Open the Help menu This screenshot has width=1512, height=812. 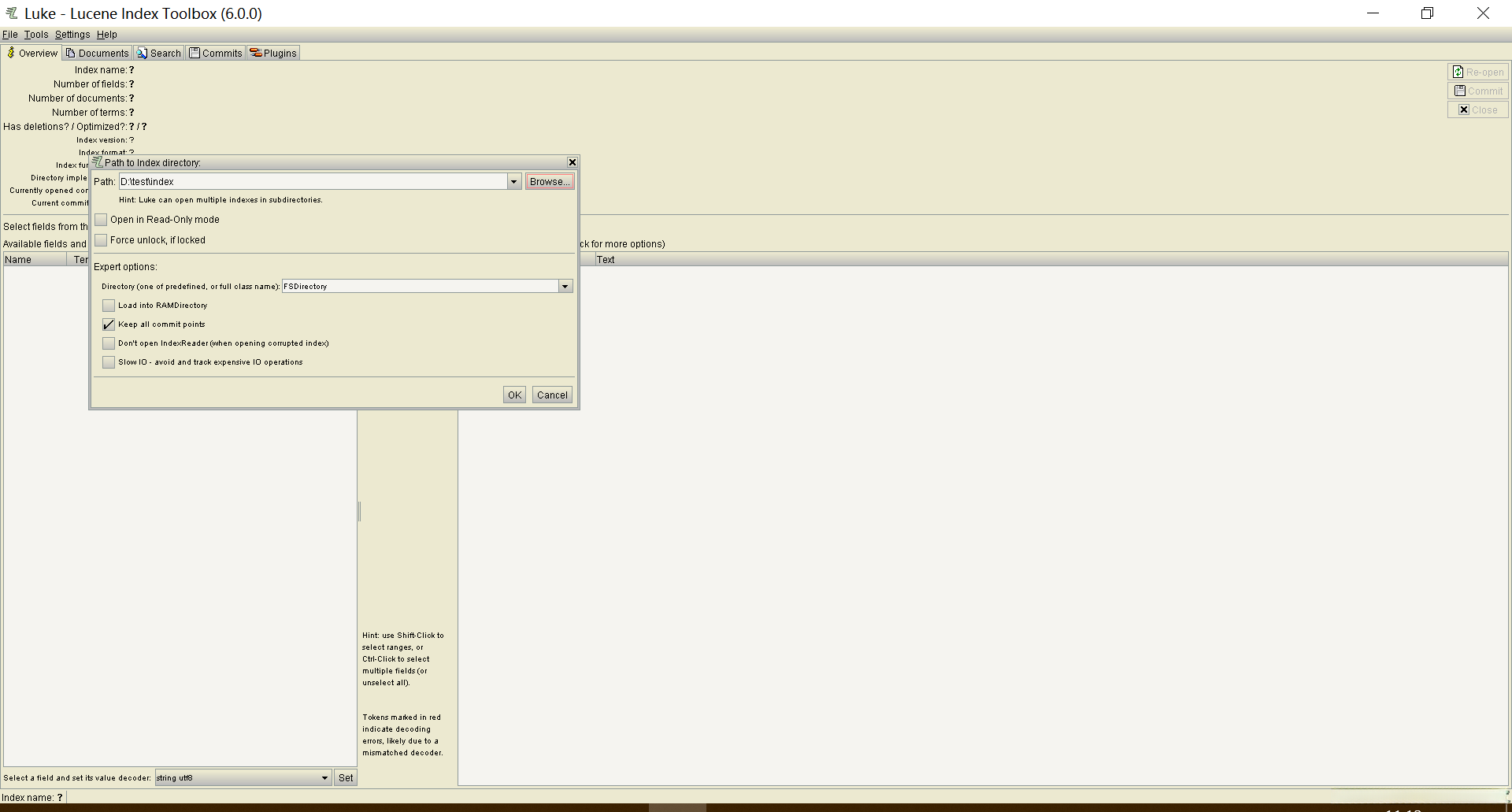(x=107, y=35)
